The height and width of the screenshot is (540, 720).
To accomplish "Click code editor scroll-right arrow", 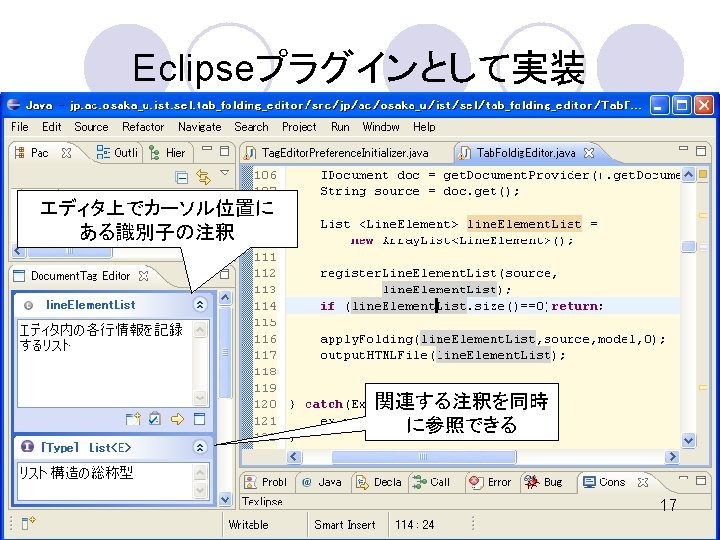I will pyautogui.click(x=673, y=456).
